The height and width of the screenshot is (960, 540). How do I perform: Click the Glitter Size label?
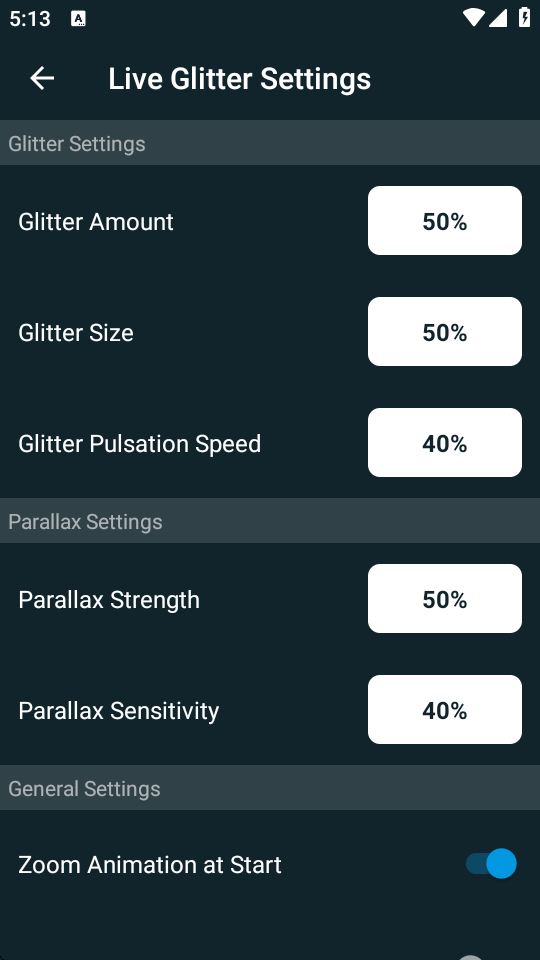coord(76,332)
